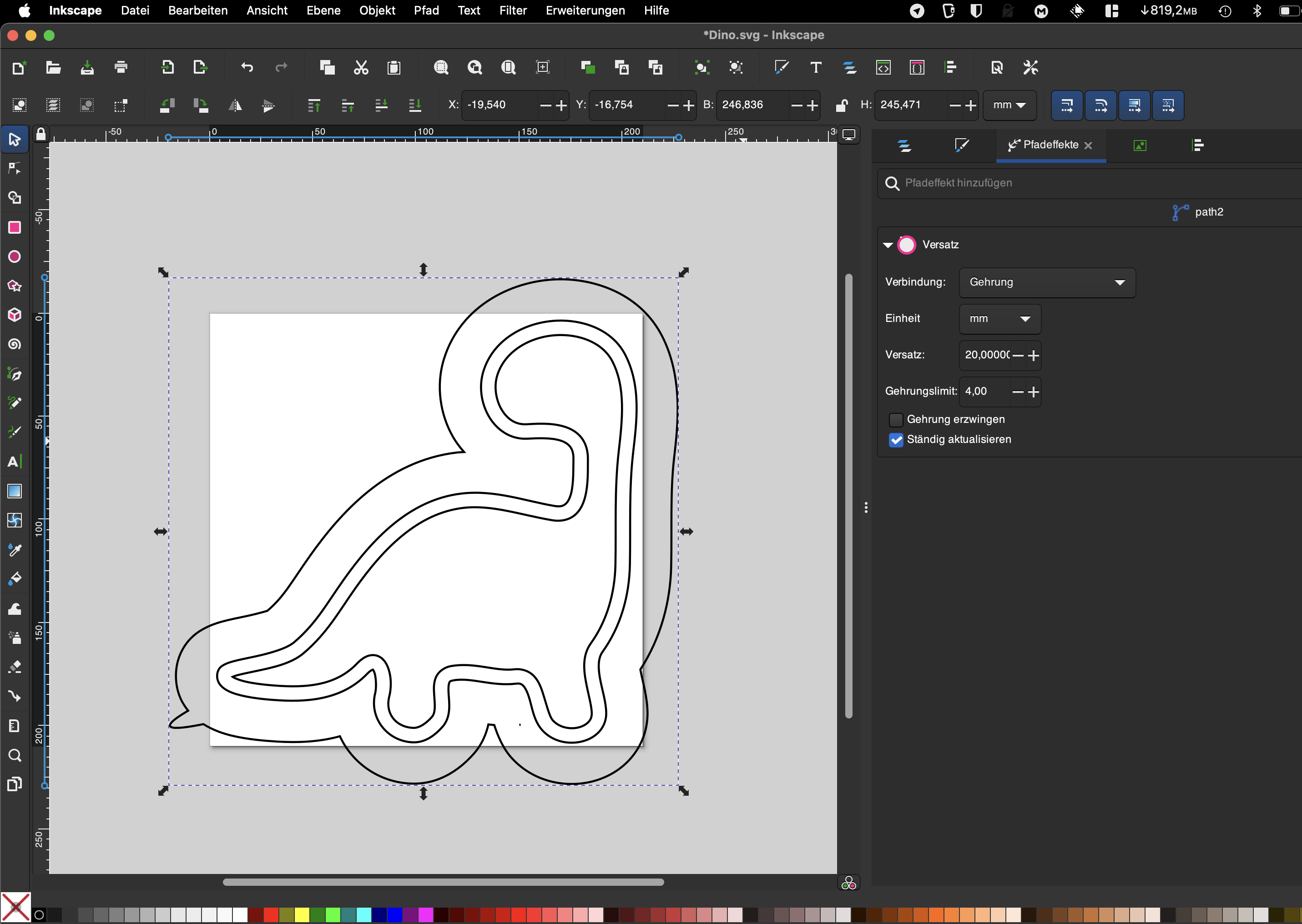Open the Apple menu
Viewport: 1302px width, 924px height.
point(25,10)
